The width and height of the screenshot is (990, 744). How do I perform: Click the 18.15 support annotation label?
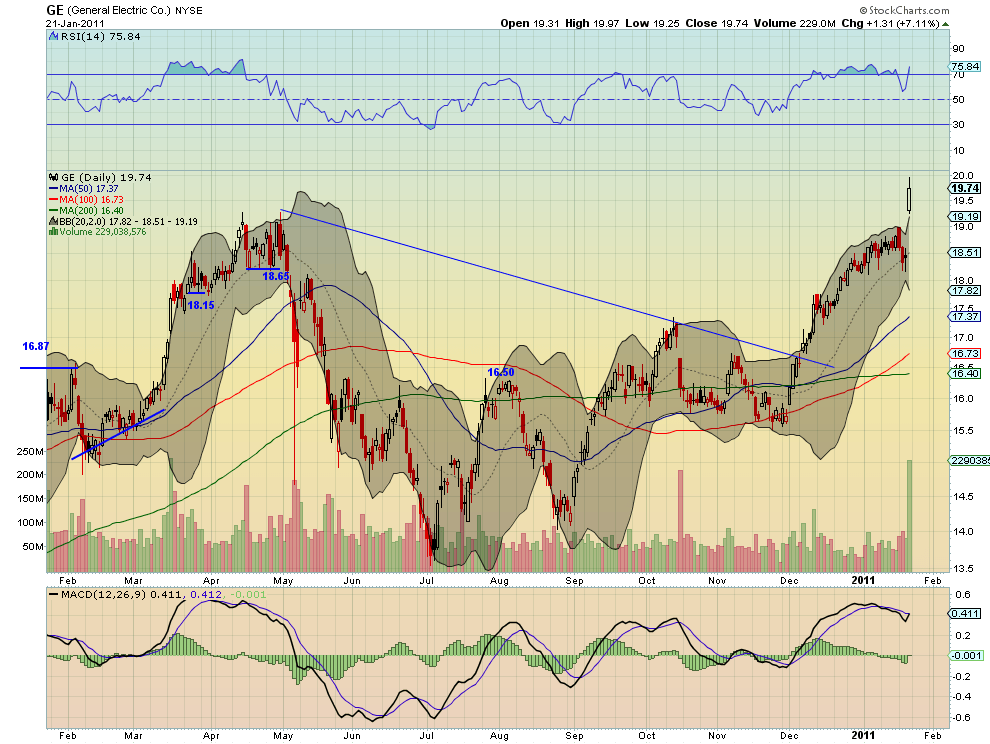(201, 305)
